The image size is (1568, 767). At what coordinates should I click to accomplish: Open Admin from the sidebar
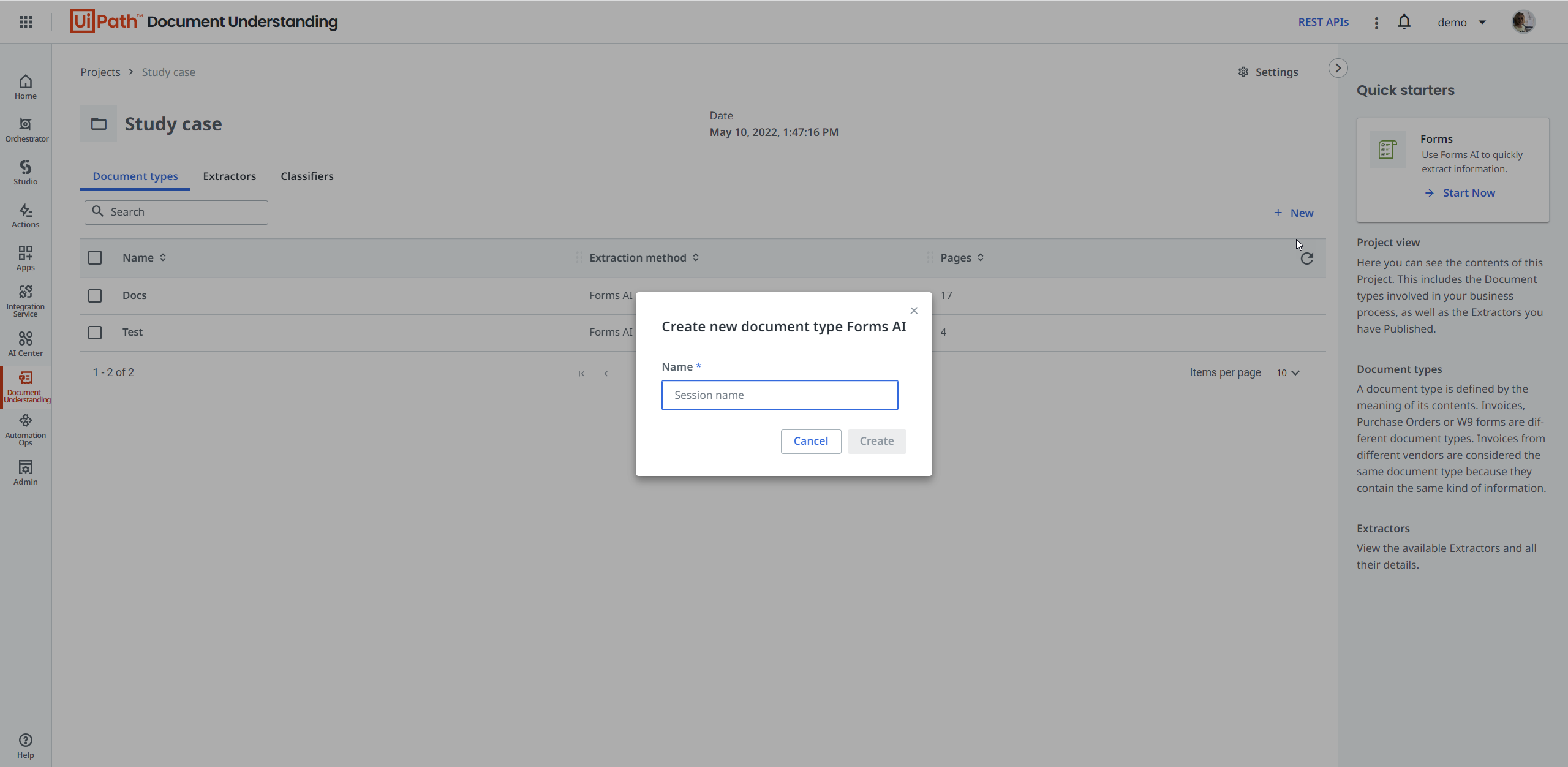[26, 473]
